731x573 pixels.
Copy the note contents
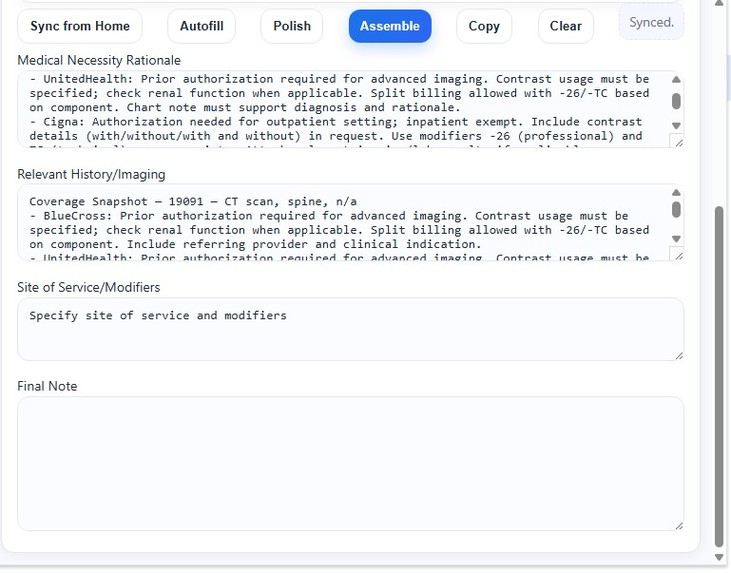[484, 26]
